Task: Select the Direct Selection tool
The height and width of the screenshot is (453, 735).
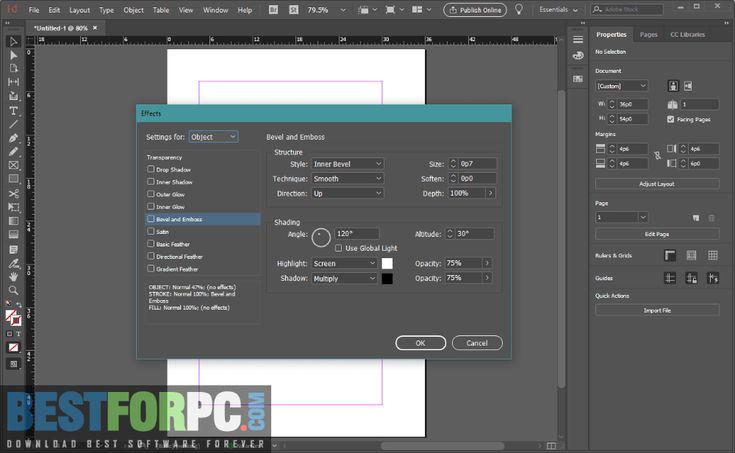Action: click(x=13, y=55)
